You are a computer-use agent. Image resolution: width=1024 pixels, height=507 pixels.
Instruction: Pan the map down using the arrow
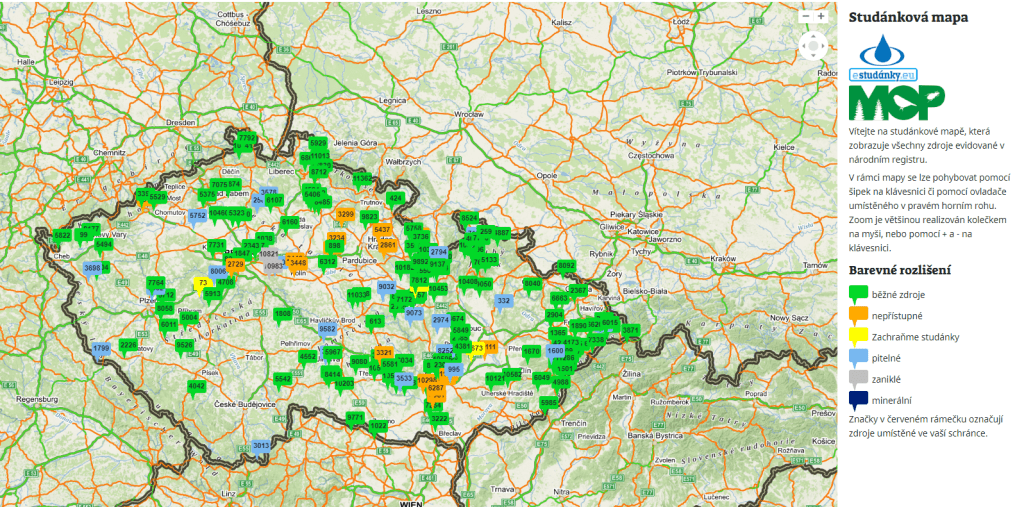(814, 55)
